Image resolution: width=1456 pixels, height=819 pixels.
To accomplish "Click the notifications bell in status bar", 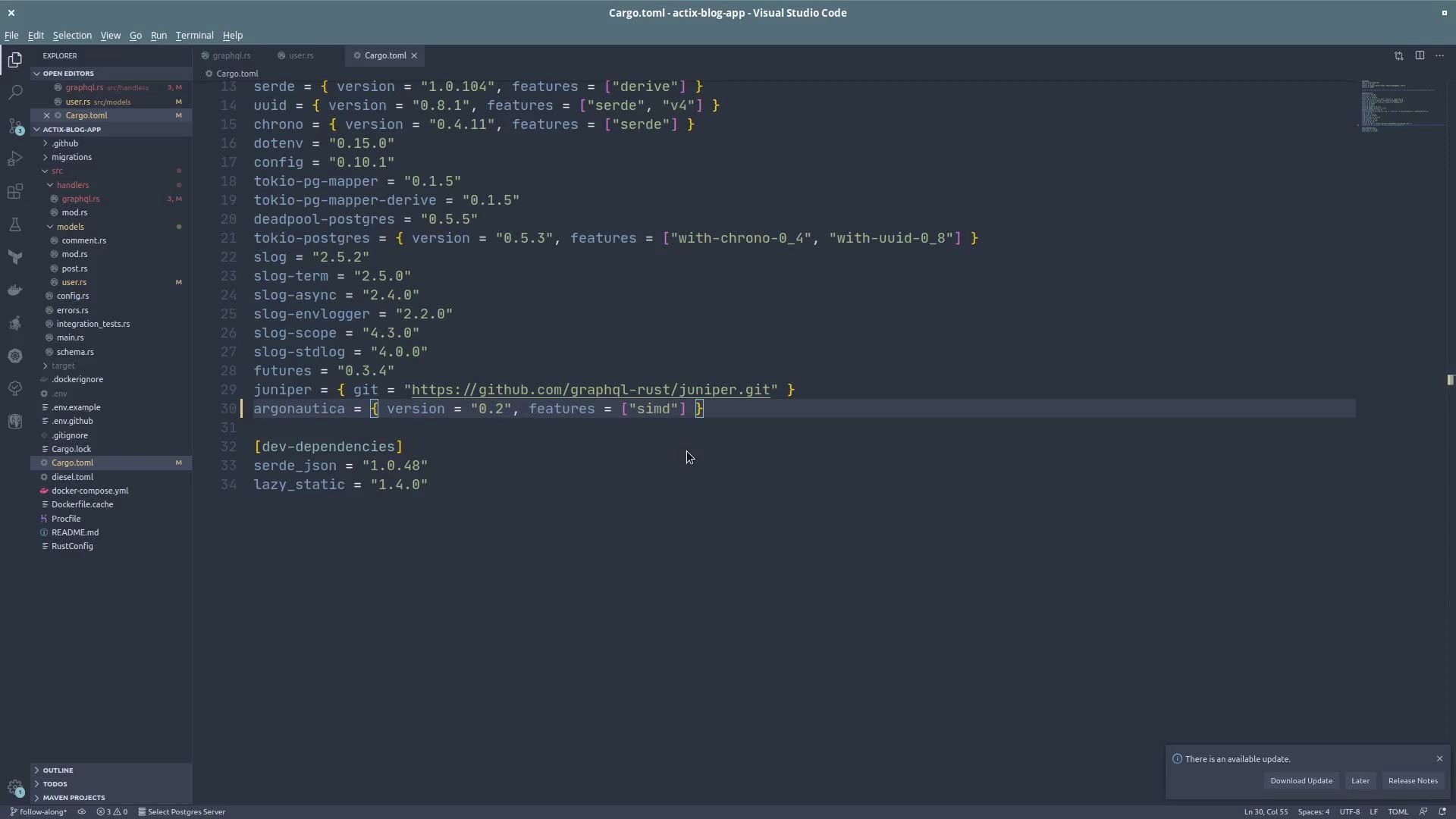I will coord(1442,811).
